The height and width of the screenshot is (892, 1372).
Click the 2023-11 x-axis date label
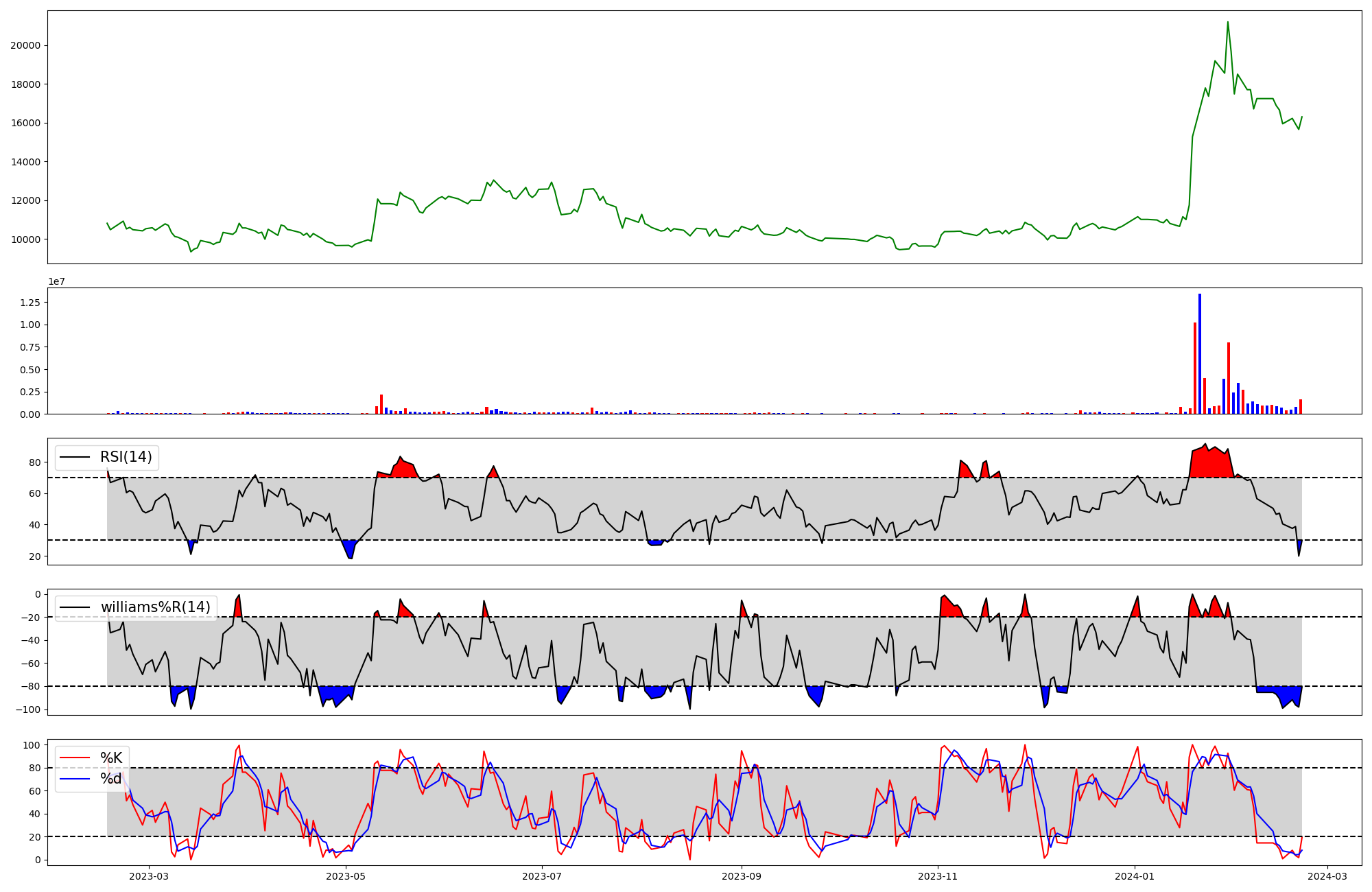pos(938,876)
